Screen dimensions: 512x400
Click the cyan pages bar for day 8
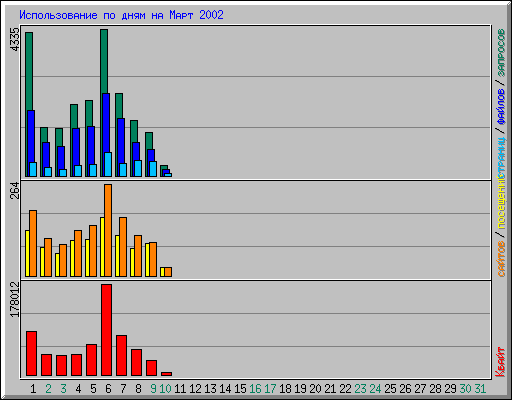[x=138, y=168]
